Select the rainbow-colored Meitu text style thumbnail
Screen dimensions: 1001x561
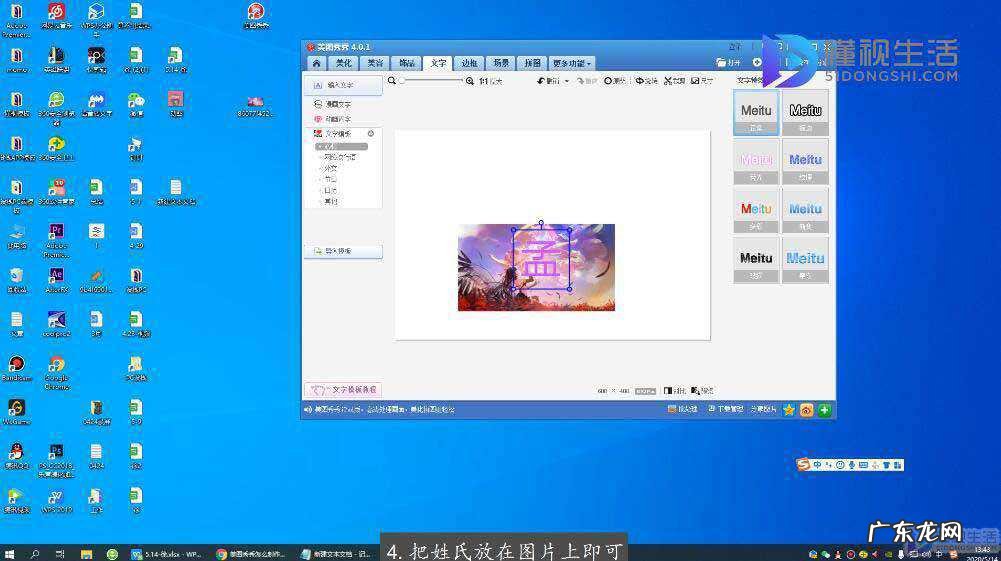coord(756,209)
